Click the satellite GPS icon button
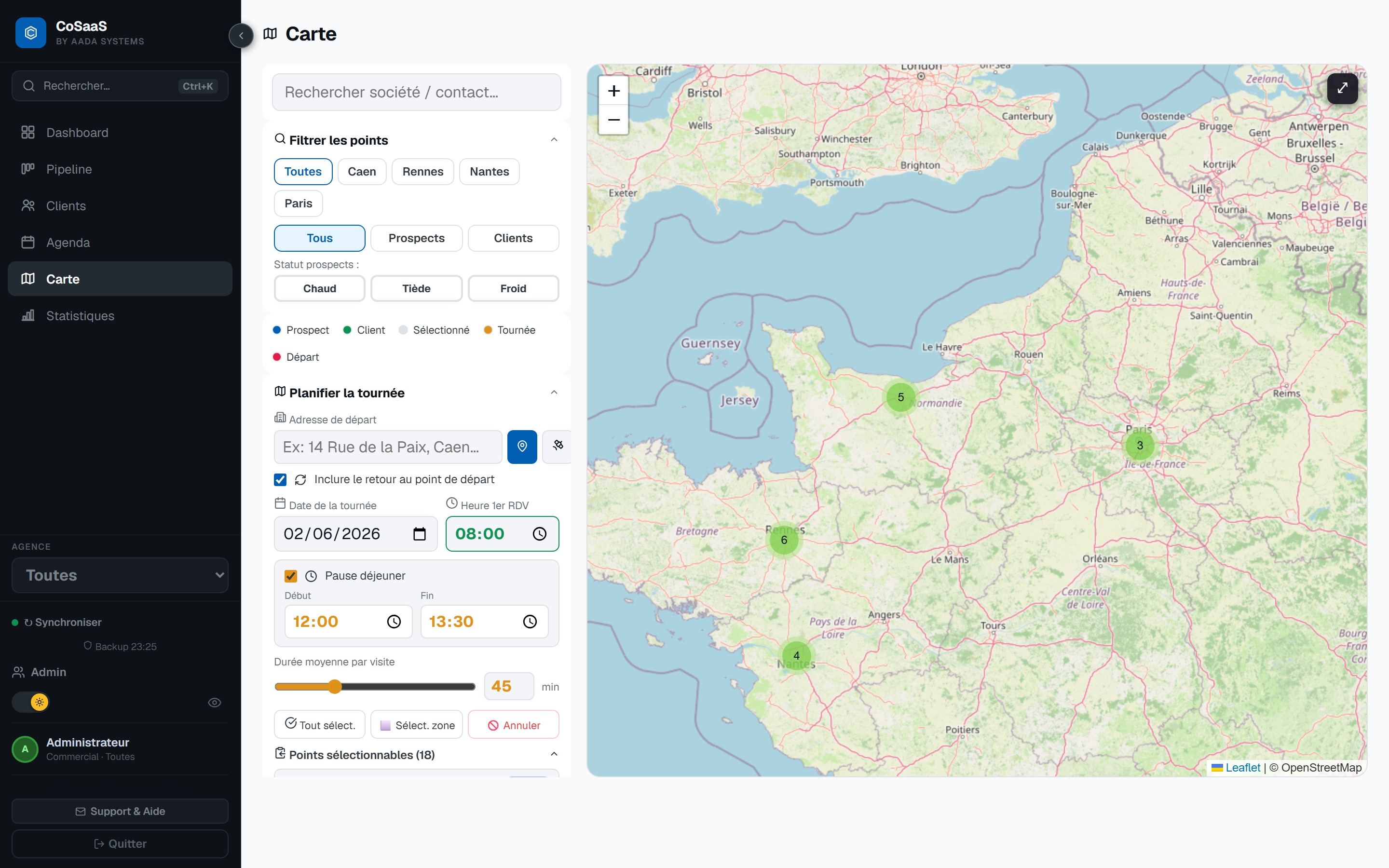 click(x=558, y=446)
